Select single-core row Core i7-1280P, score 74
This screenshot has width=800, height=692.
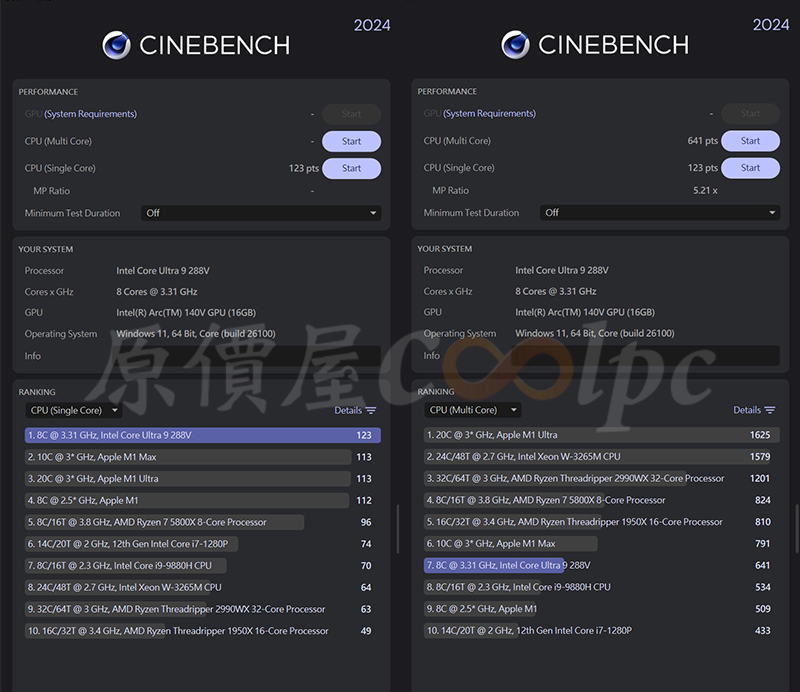coord(203,544)
